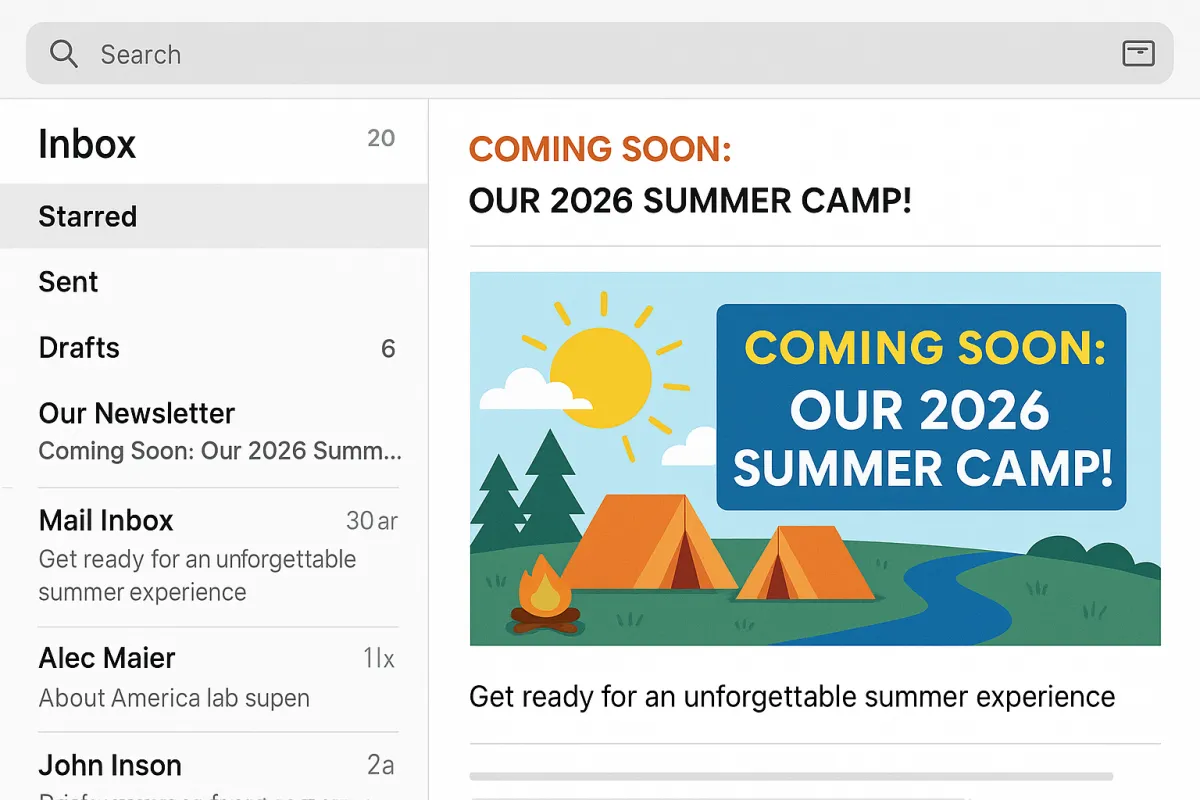The width and height of the screenshot is (1200, 800).
Task: Click the OUR 2026 SUMMER CAMP! title
Action: point(690,201)
